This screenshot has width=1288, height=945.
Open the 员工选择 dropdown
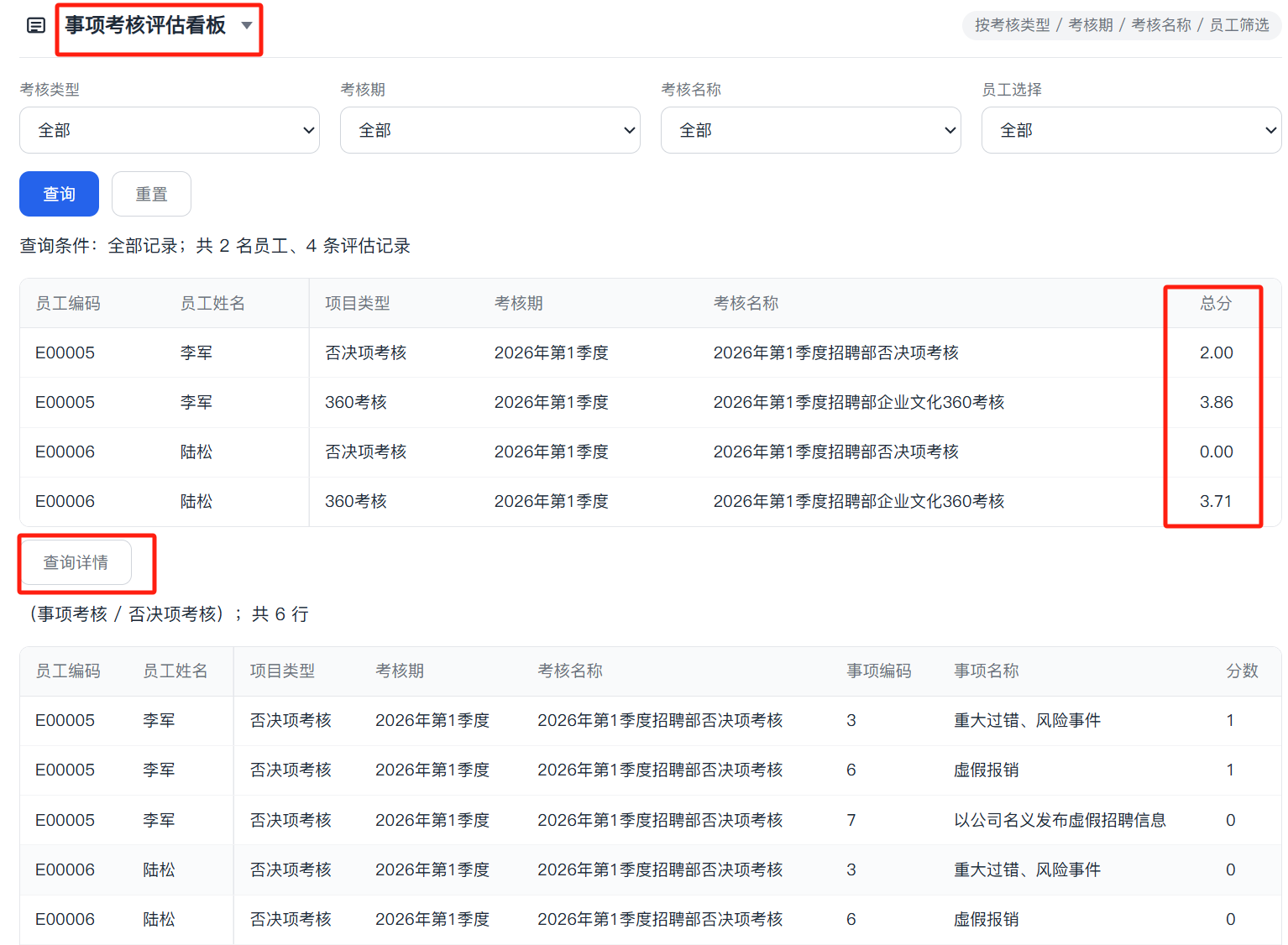(1132, 130)
